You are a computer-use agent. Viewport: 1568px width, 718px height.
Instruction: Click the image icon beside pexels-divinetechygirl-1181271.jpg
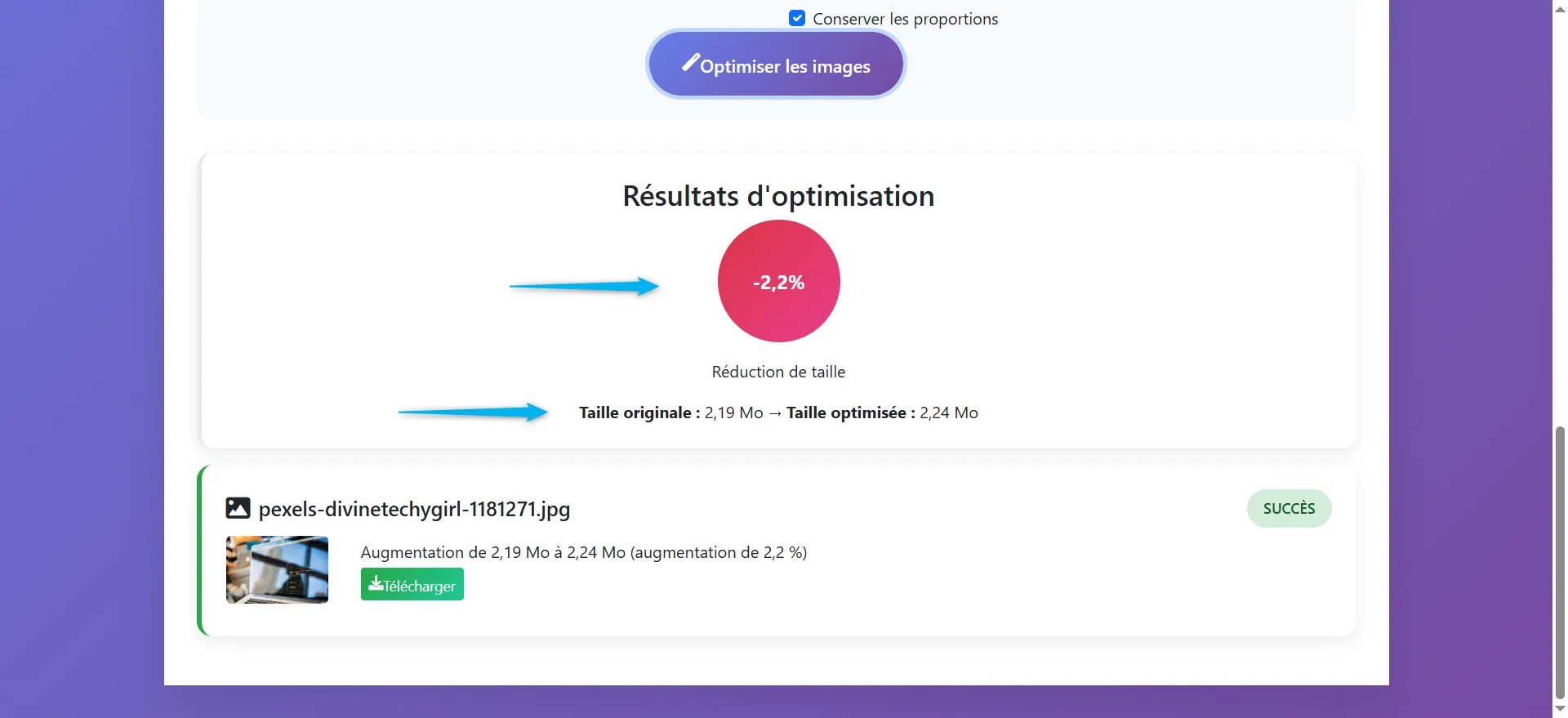237,508
